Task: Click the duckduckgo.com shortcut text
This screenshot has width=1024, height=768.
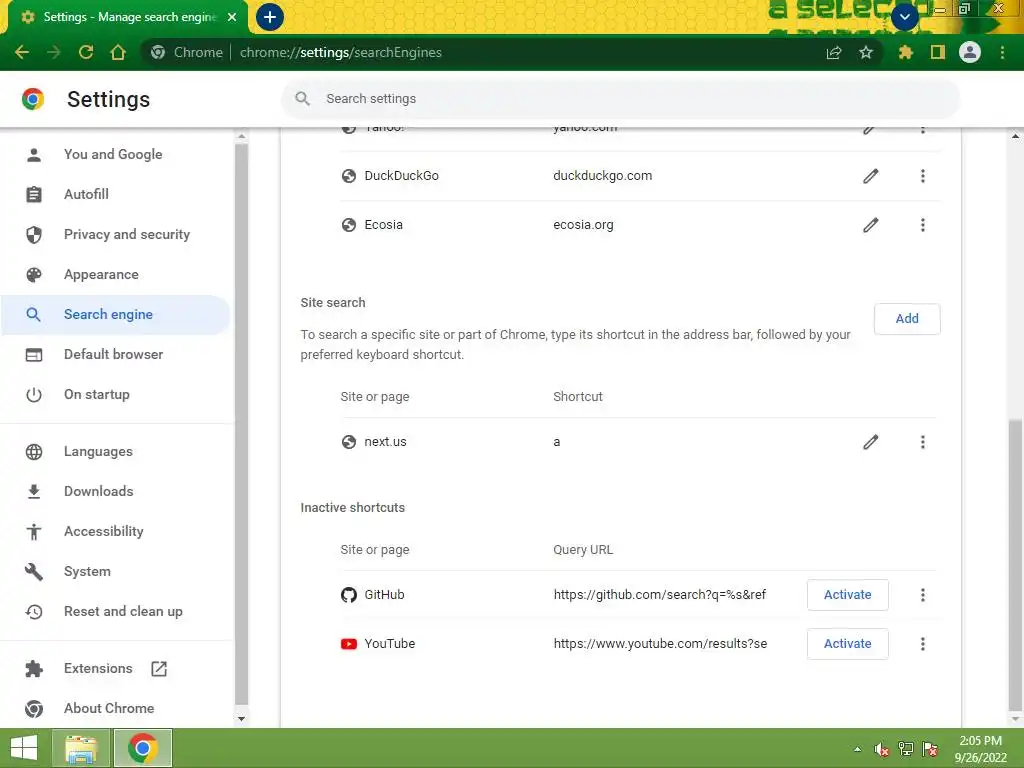Action: pyautogui.click(x=602, y=176)
